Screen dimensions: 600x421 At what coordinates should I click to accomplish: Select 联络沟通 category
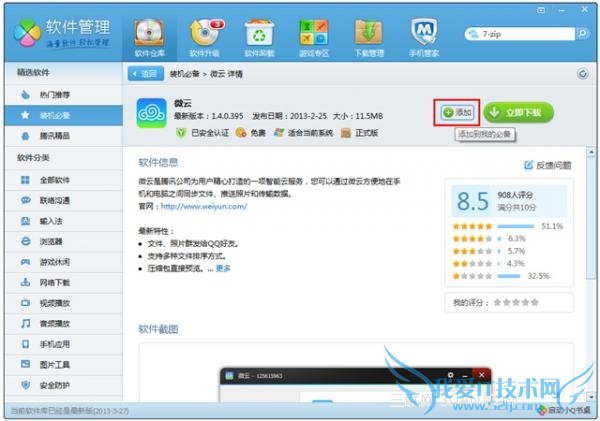point(64,201)
